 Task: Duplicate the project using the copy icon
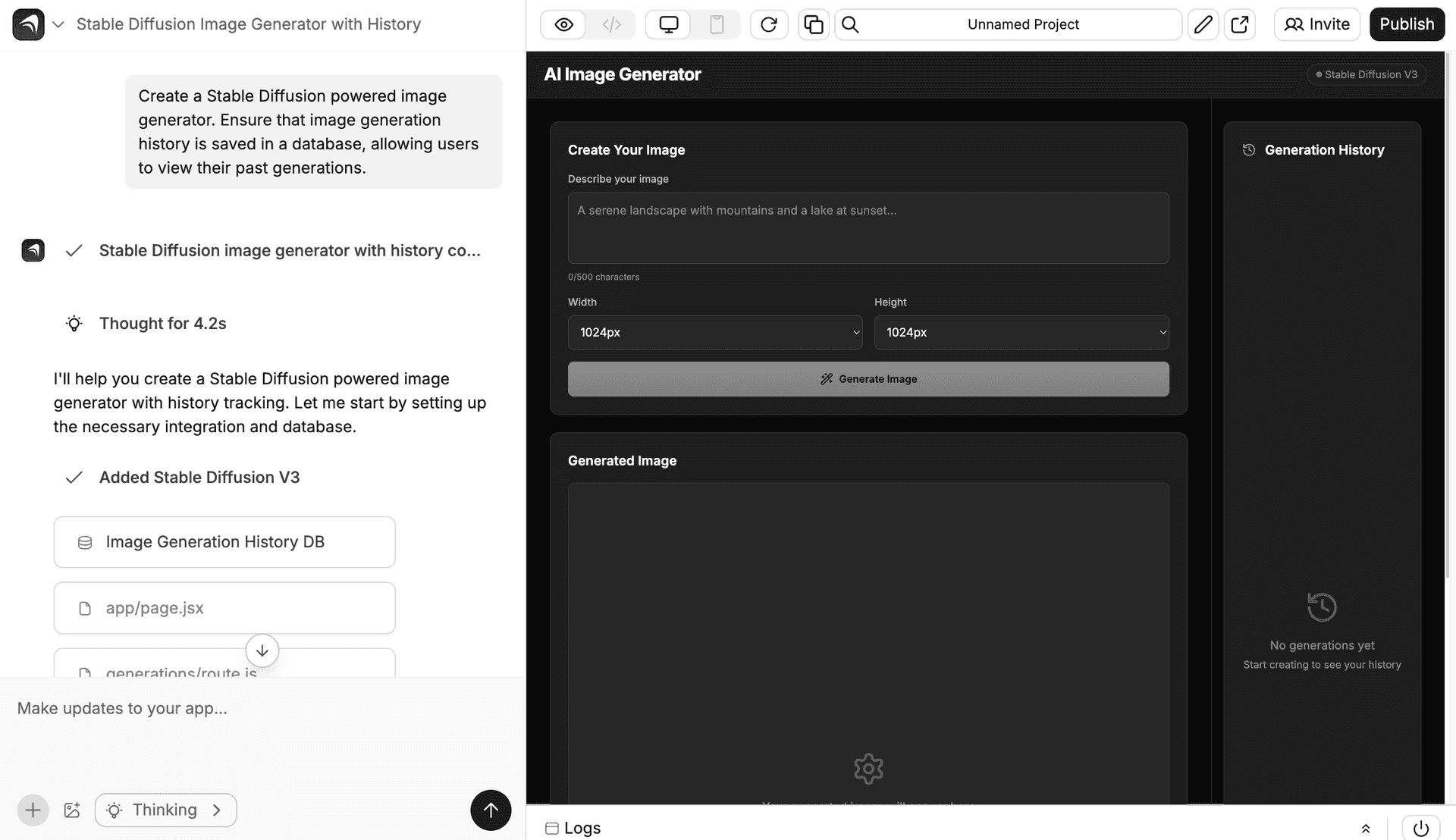pyautogui.click(x=813, y=24)
